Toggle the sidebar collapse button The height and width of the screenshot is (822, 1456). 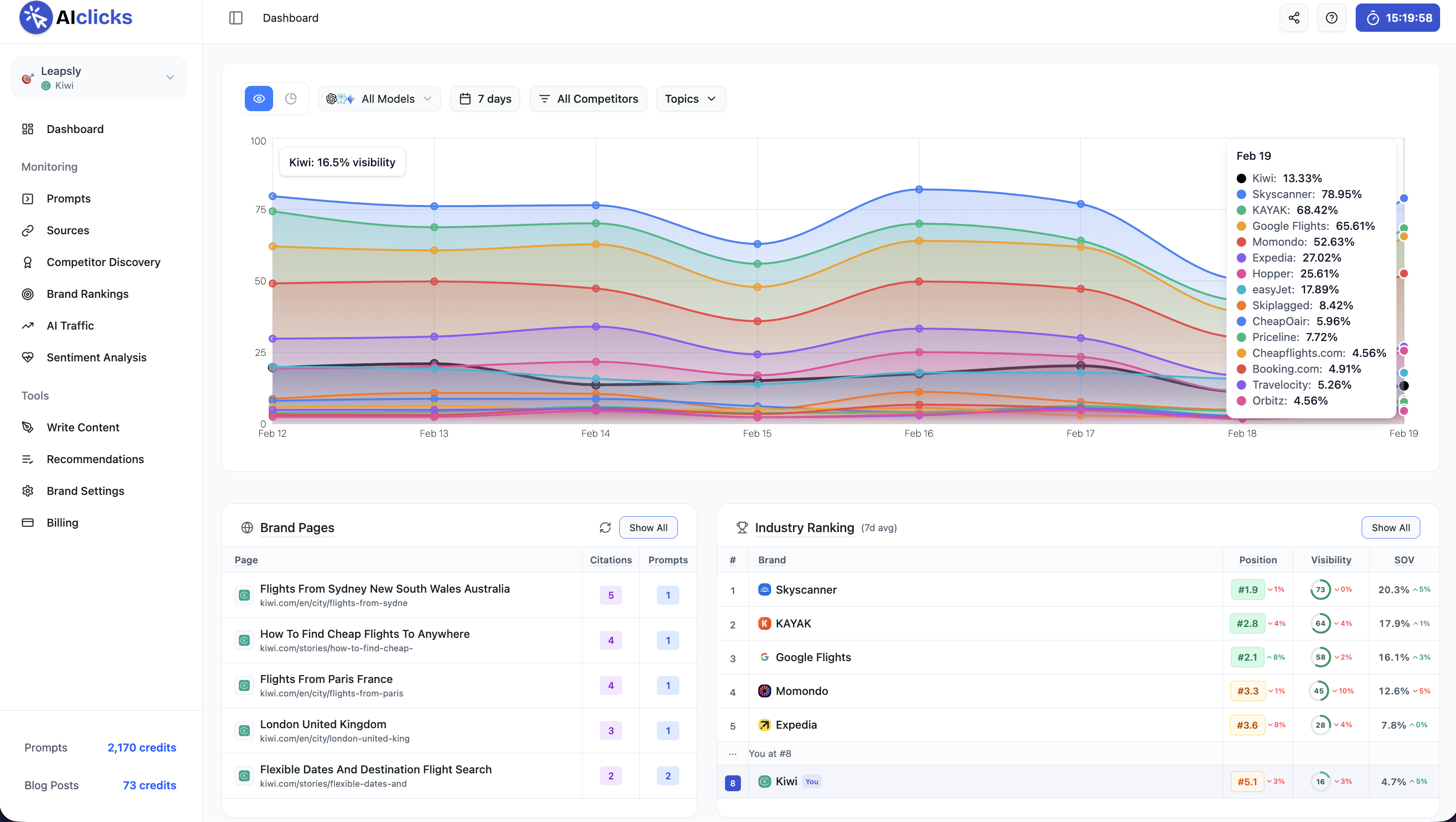[236, 17]
